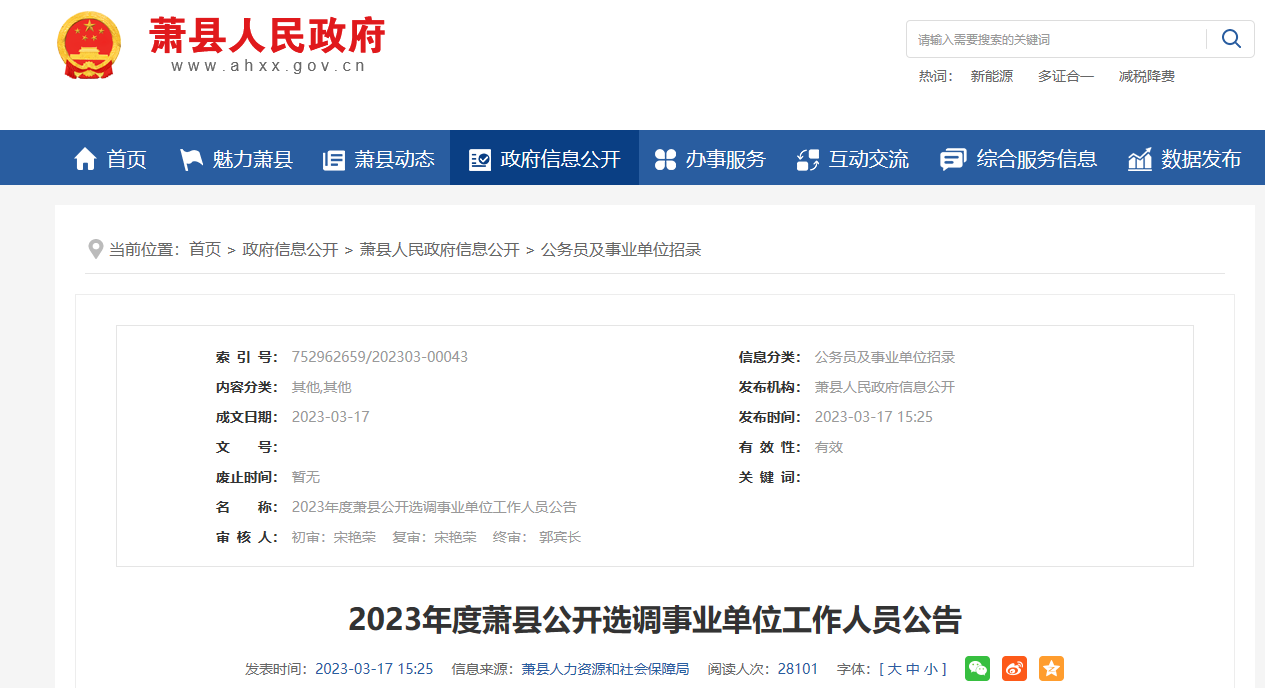
Task: Click the reading count 28101
Action: click(x=797, y=669)
